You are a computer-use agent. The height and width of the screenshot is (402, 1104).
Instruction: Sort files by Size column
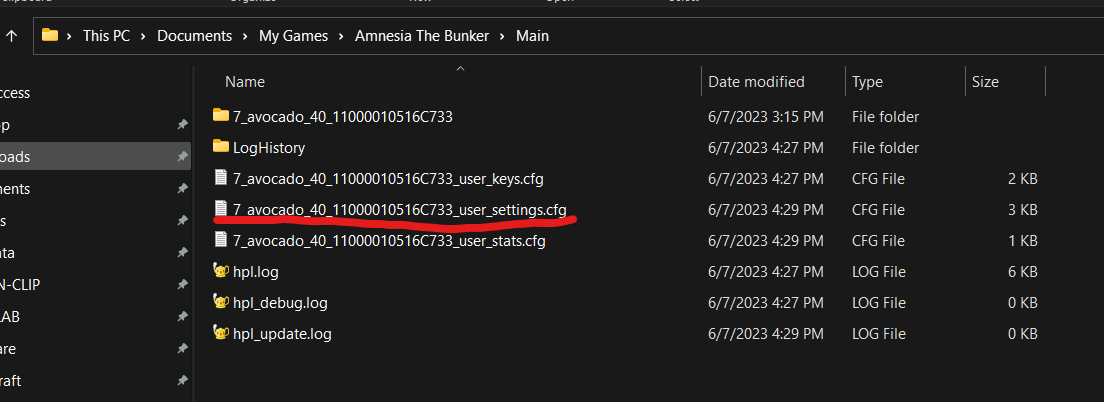coord(985,82)
